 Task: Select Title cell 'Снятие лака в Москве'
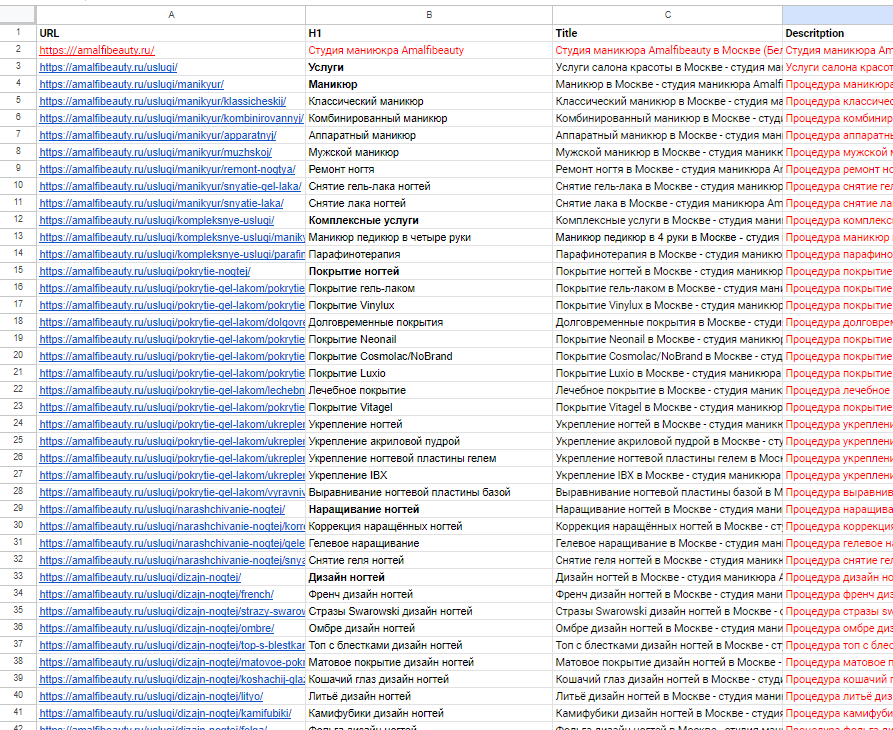(667, 203)
